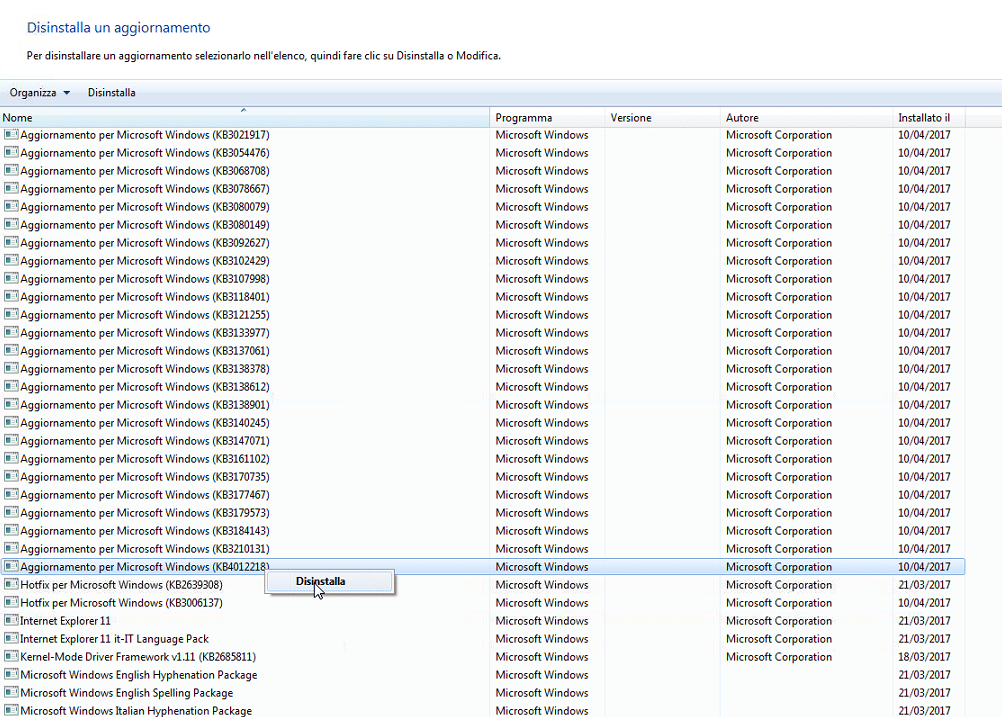Screen dimensions: 1002x717
Task: Choose Disinstalla from the context menu
Action: (329, 582)
